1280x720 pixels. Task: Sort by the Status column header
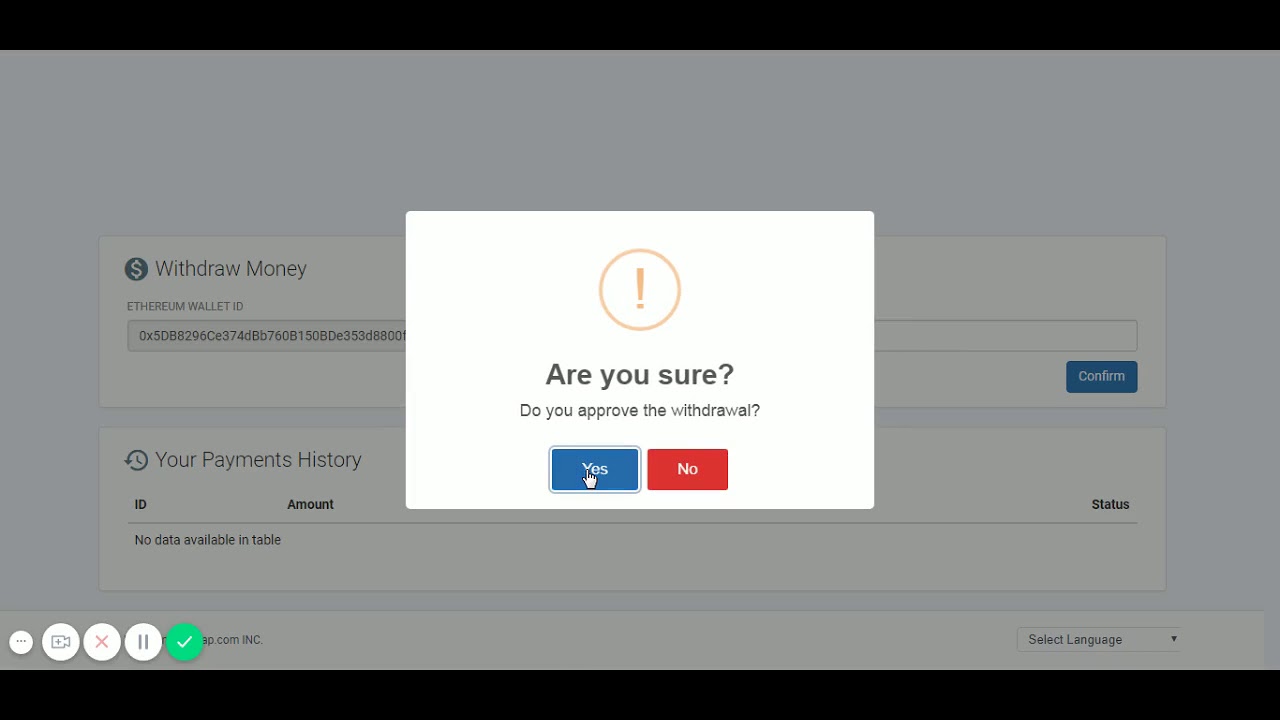(1110, 504)
